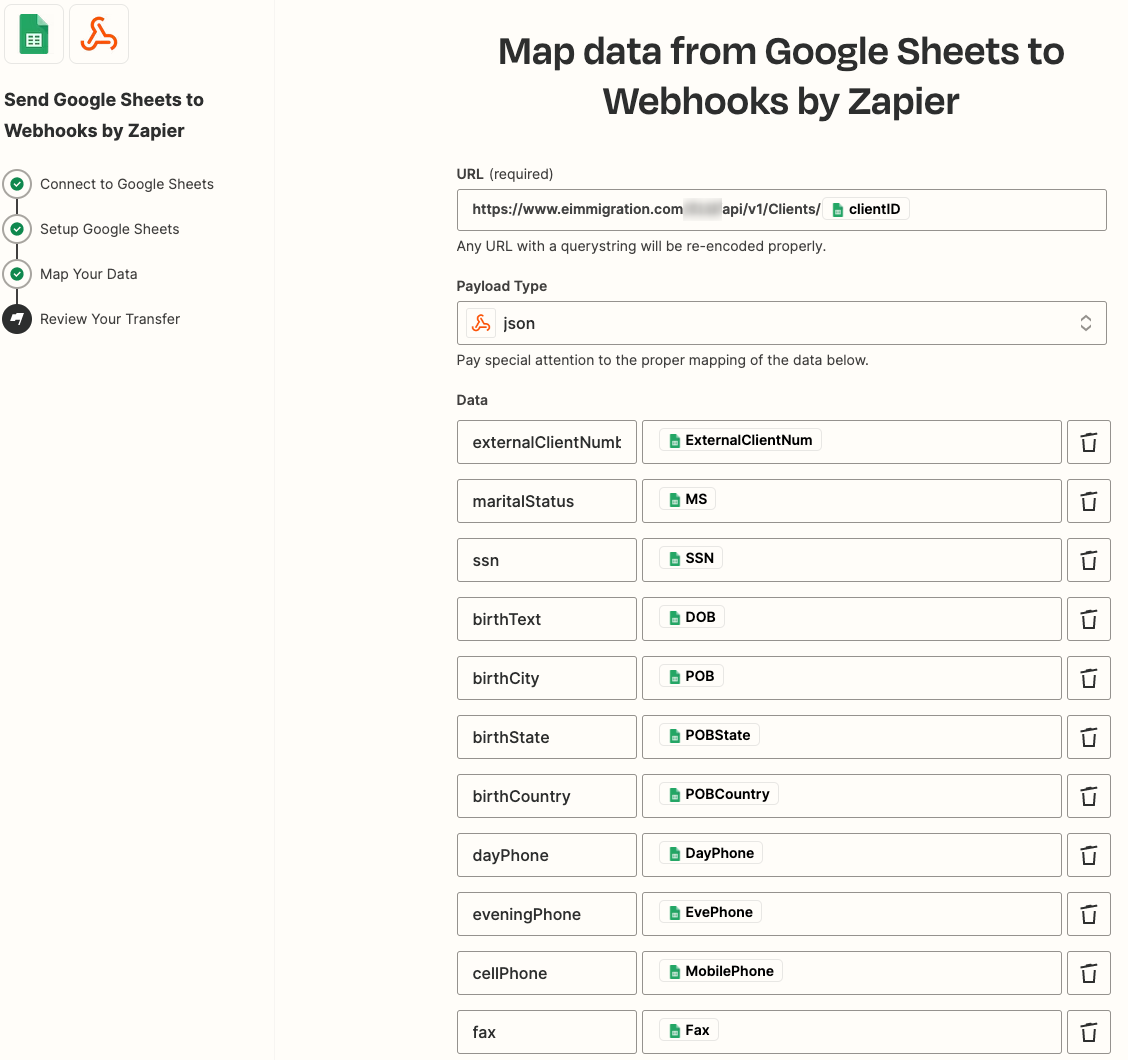Screen dimensions: 1128x1060
Task: Click the Review Your Transfer step icon
Action: point(17,319)
